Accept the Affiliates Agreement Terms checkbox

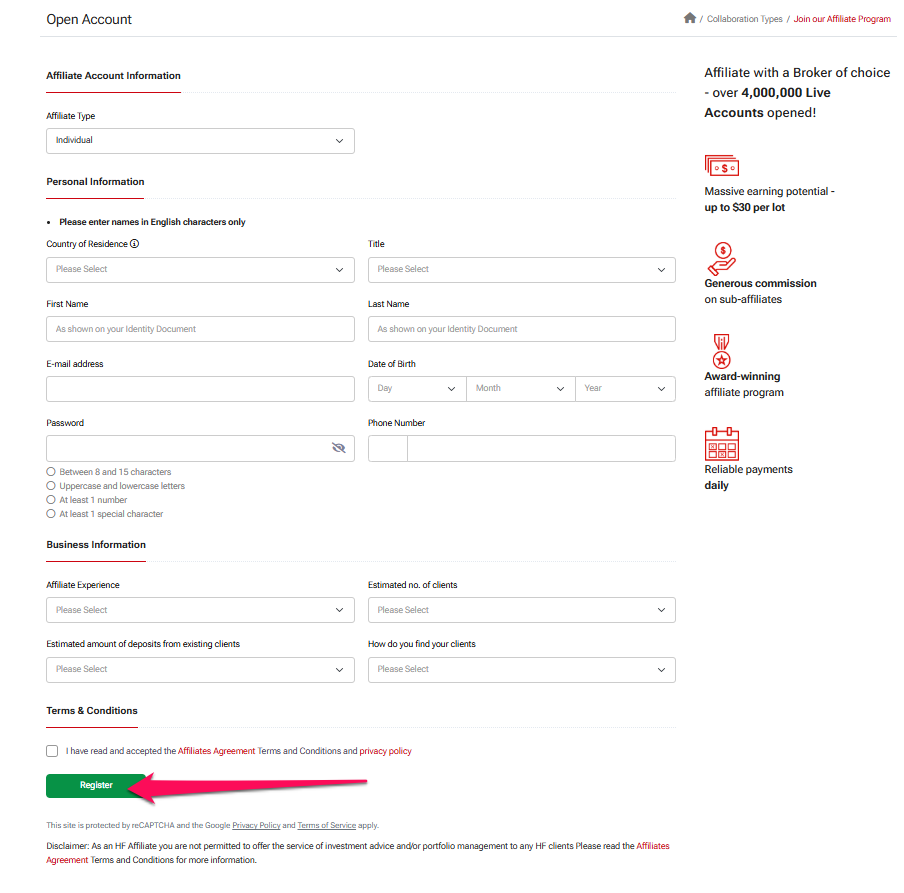point(51,750)
